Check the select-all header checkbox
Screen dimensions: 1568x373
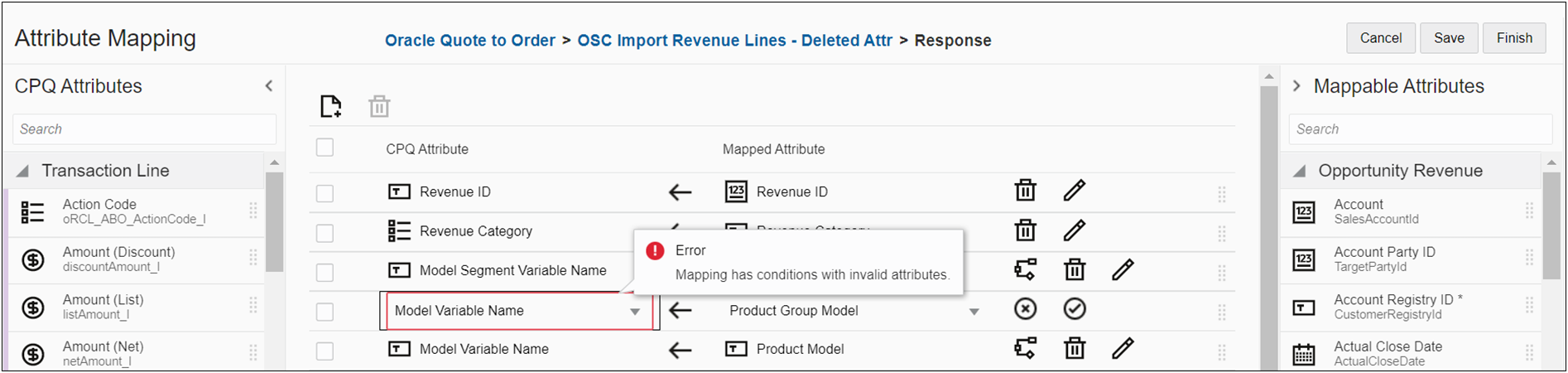tap(325, 148)
